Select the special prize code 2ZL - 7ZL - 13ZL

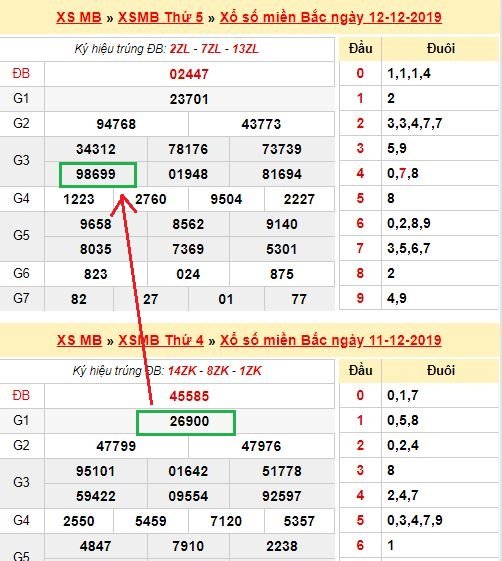click(214, 49)
